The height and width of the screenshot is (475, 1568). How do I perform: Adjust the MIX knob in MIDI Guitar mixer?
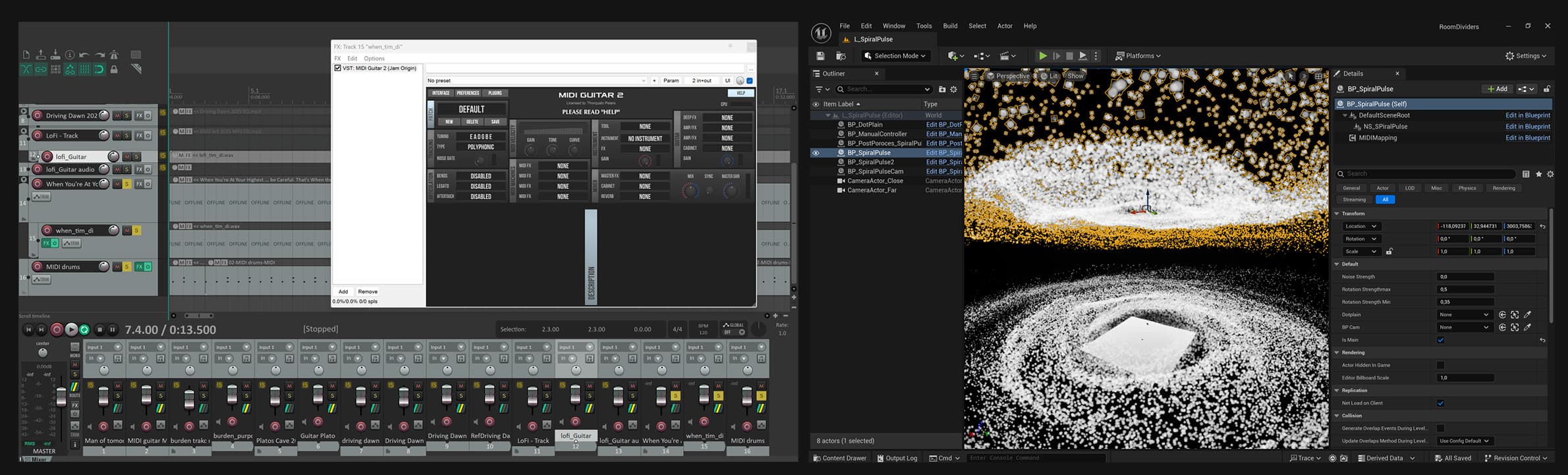690,191
